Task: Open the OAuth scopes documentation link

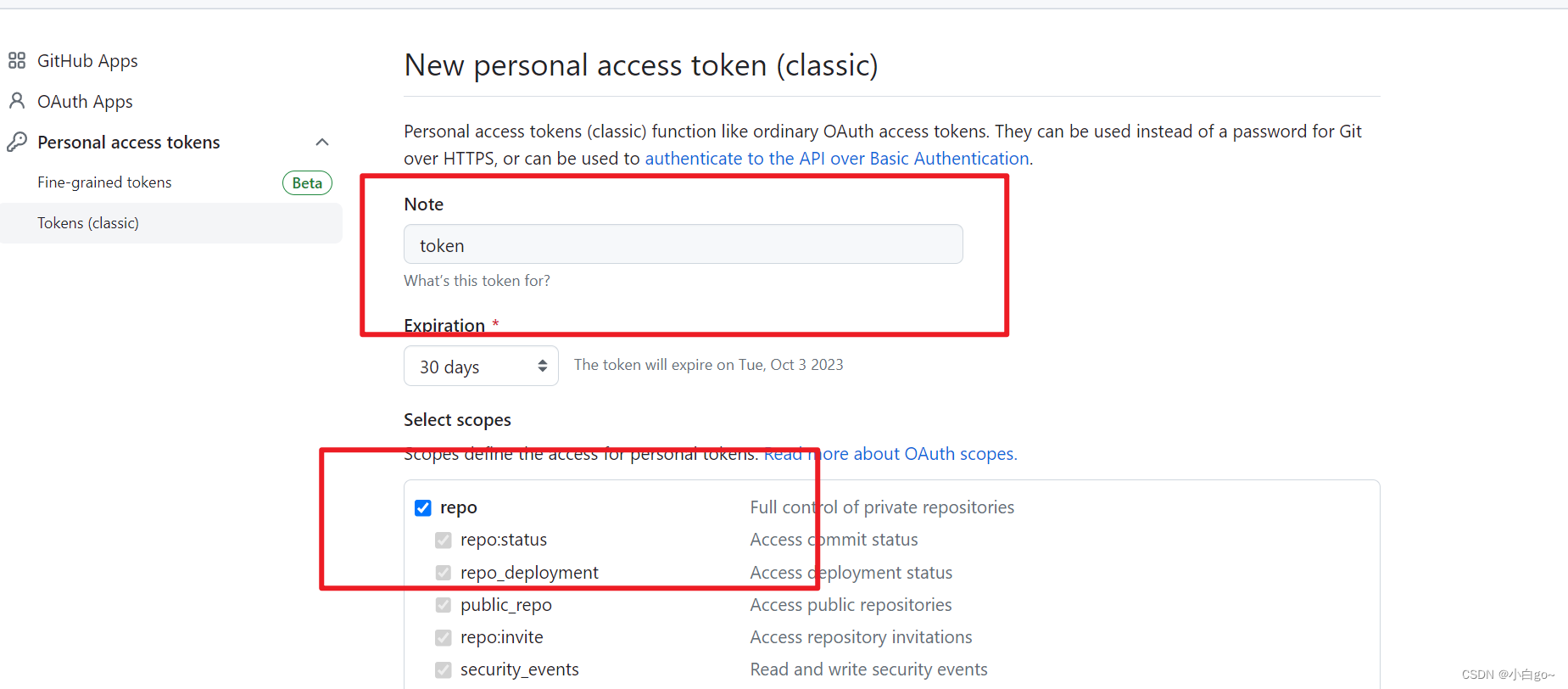Action: coord(933,454)
